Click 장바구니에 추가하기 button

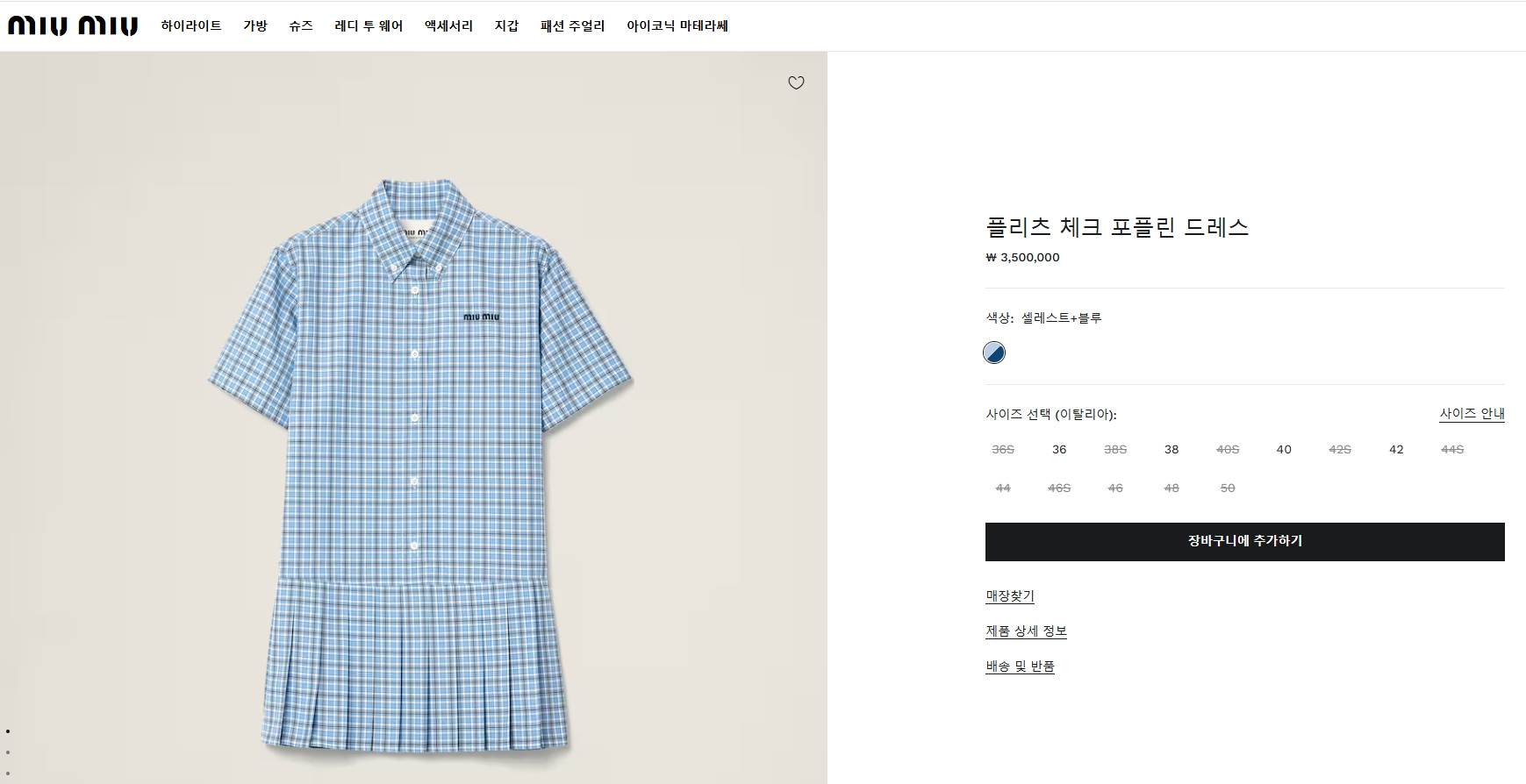1244,541
